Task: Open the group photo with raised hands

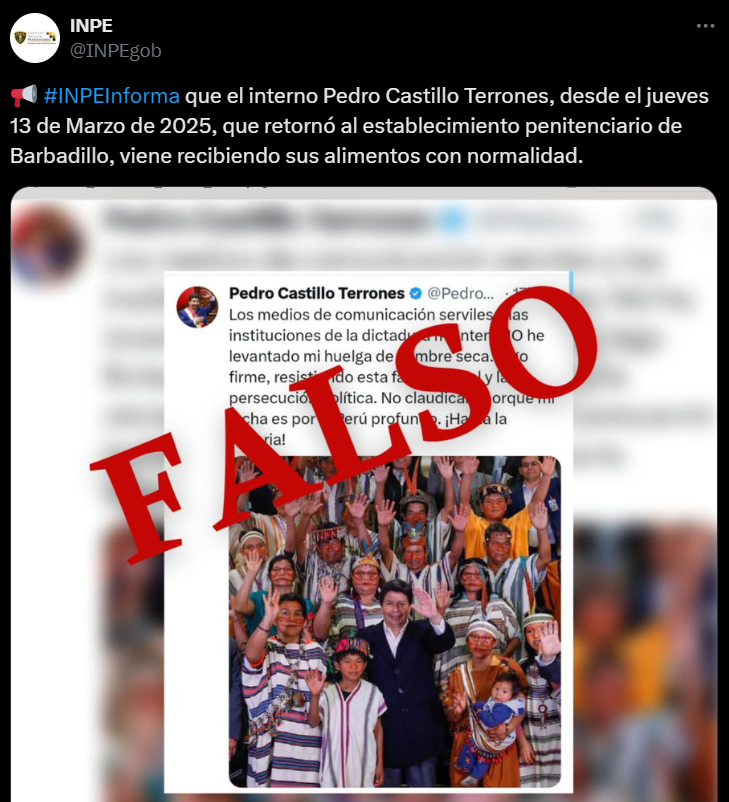Action: click(394, 621)
